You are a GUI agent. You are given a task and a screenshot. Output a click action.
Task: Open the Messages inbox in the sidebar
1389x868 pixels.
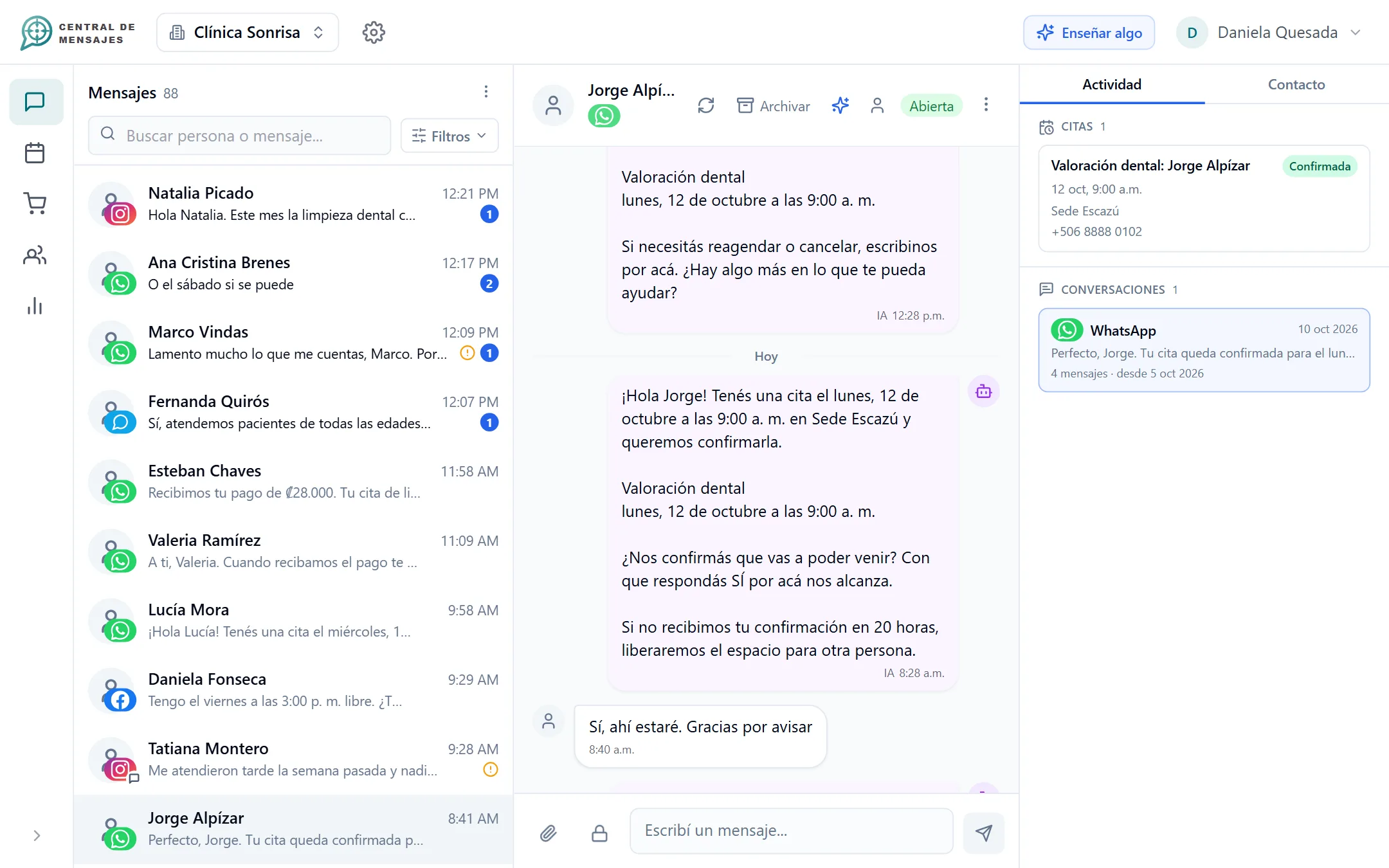pyautogui.click(x=35, y=102)
